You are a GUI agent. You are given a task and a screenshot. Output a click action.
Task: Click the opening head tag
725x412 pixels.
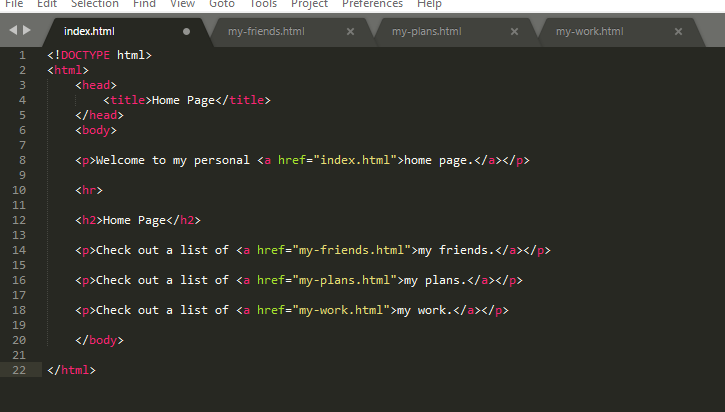click(96, 86)
